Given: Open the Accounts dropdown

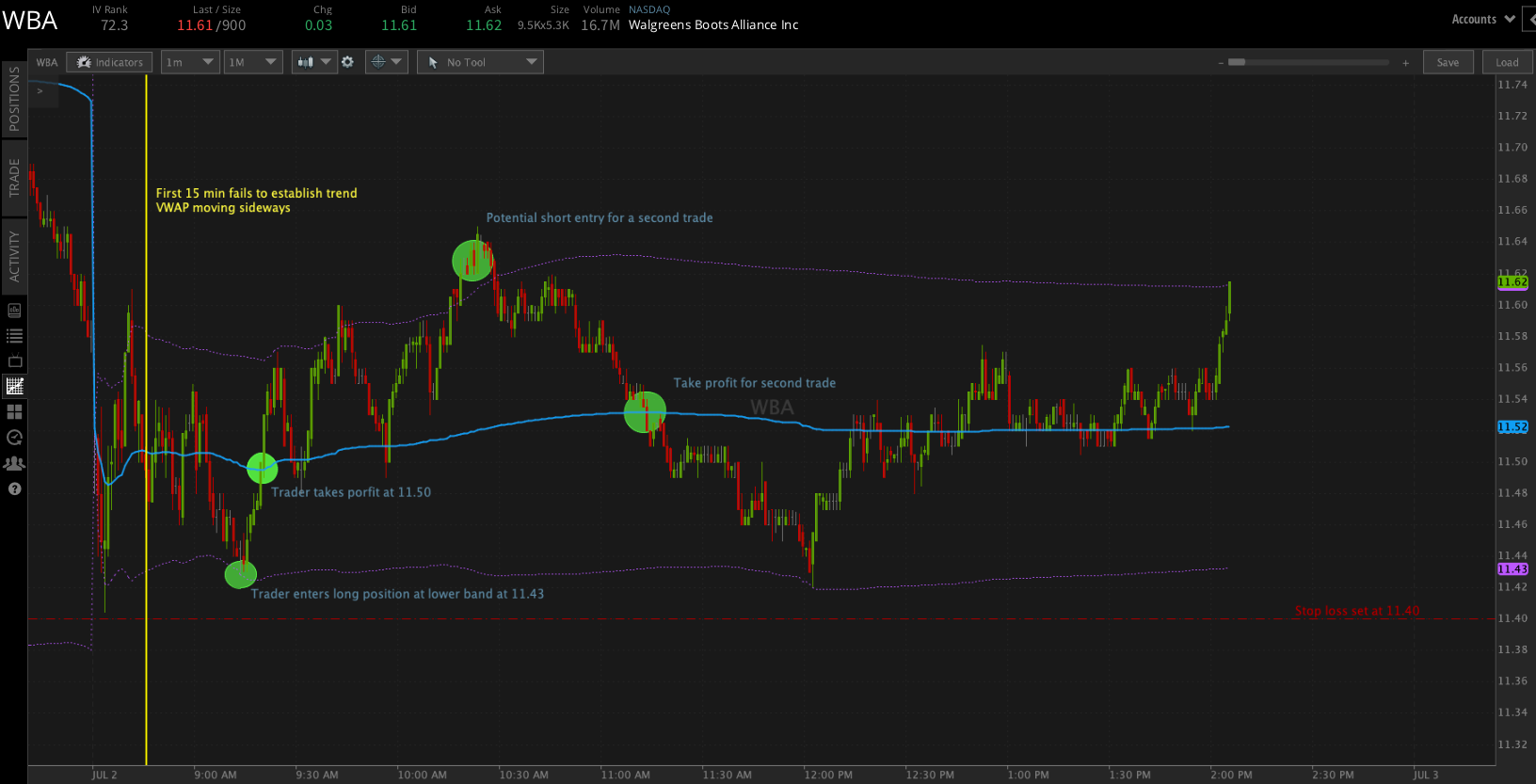Looking at the screenshot, I should pos(1483,19).
